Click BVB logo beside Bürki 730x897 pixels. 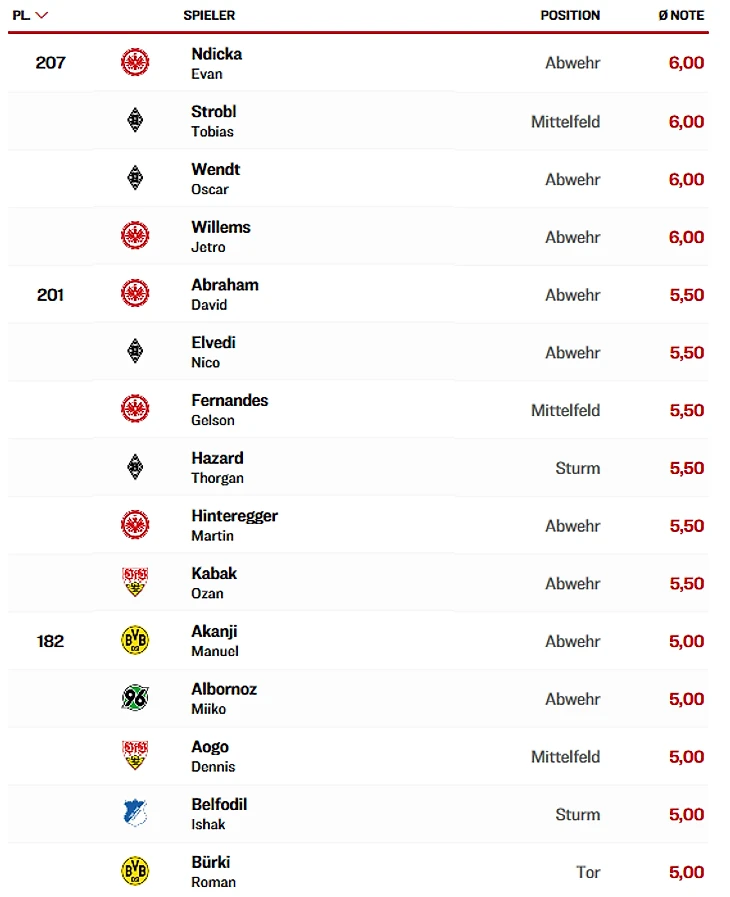pyautogui.click(x=135, y=872)
